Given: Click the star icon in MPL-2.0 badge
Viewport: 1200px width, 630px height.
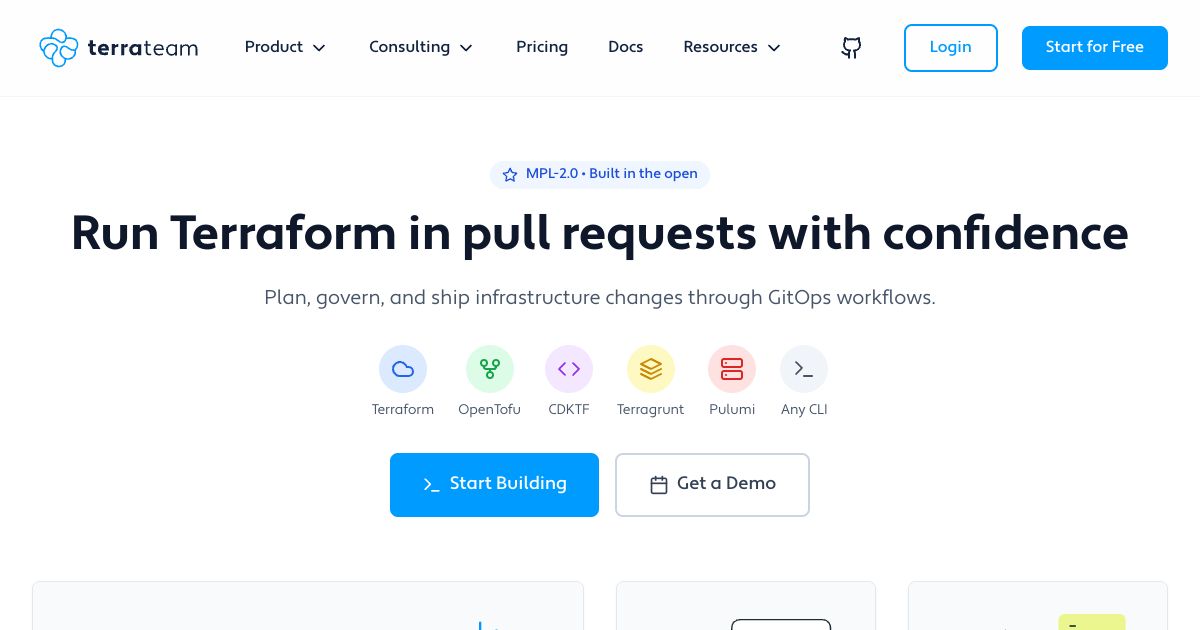Looking at the screenshot, I should pyautogui.click(x=510, y=174).
